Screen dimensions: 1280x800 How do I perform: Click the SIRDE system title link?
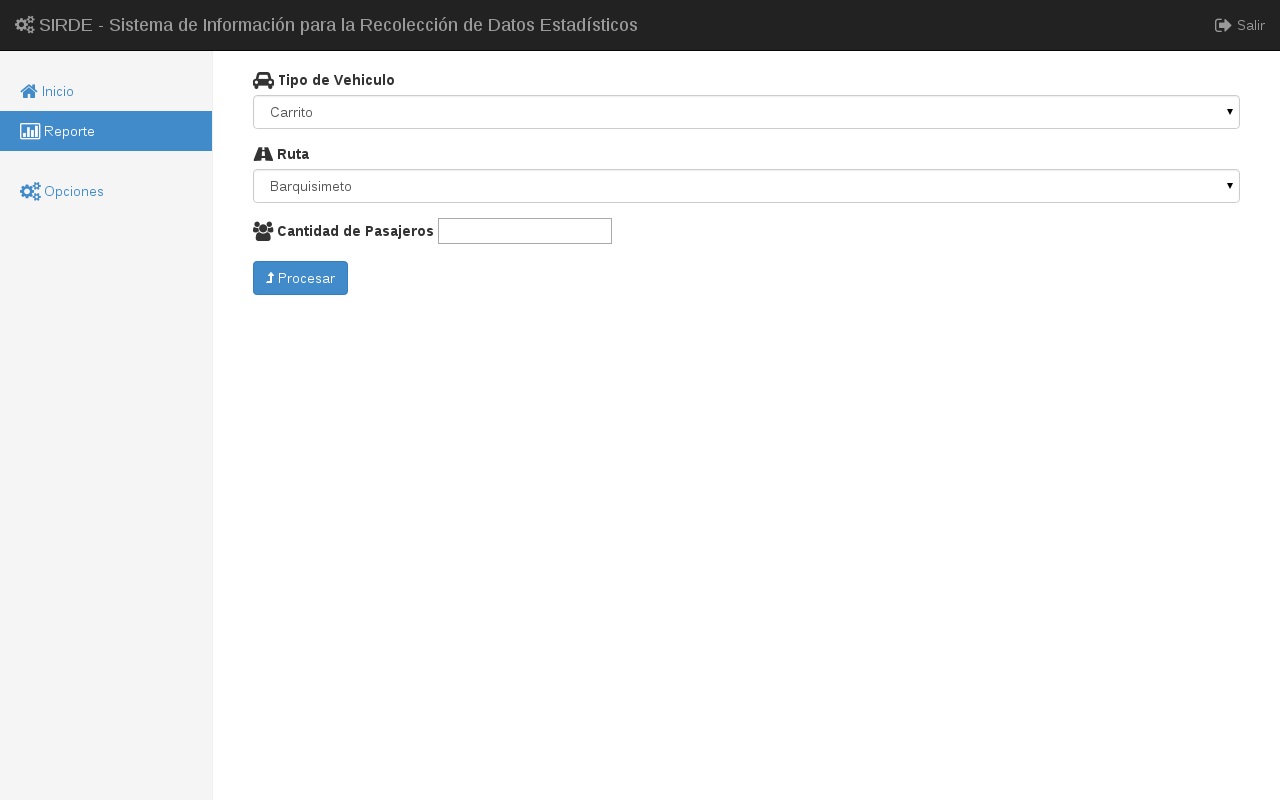pyautogui.click(x=326, y=25)
